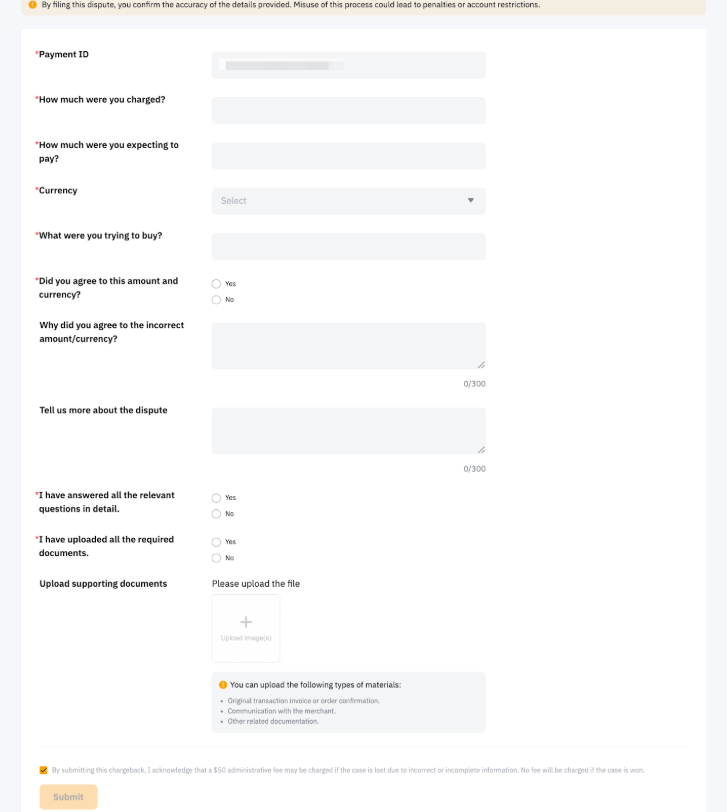727x812 pixels.
Task: Click the Submit button
Action: 68,797
